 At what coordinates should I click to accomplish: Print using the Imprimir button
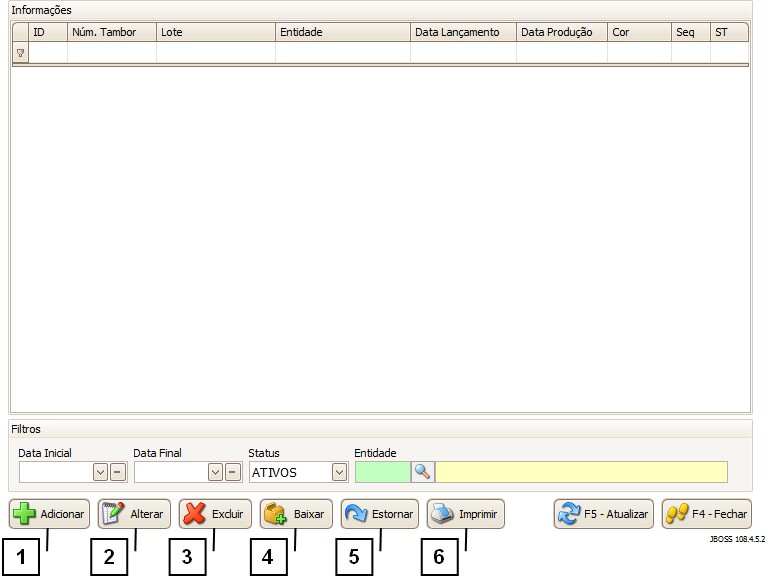pos(465,514)
